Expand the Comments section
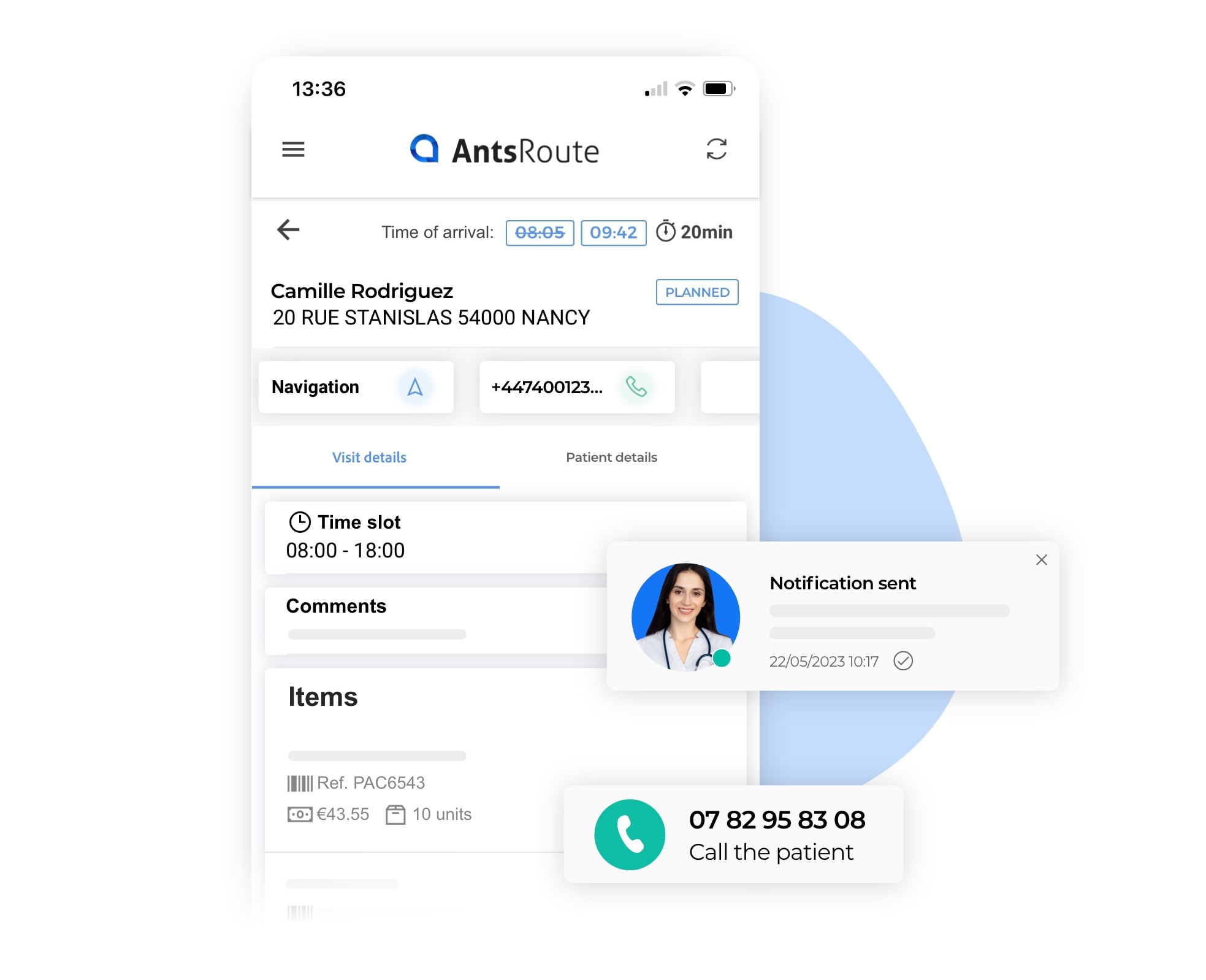Image resolution: width=1206 pixels, height=980 pixels. click(x=335, y=605)
